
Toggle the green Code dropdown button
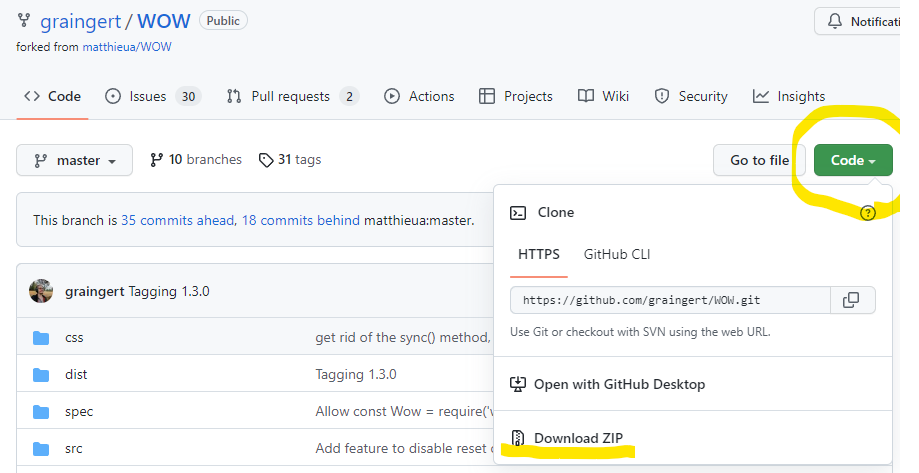pyautogui.click(x=853, y=160)
